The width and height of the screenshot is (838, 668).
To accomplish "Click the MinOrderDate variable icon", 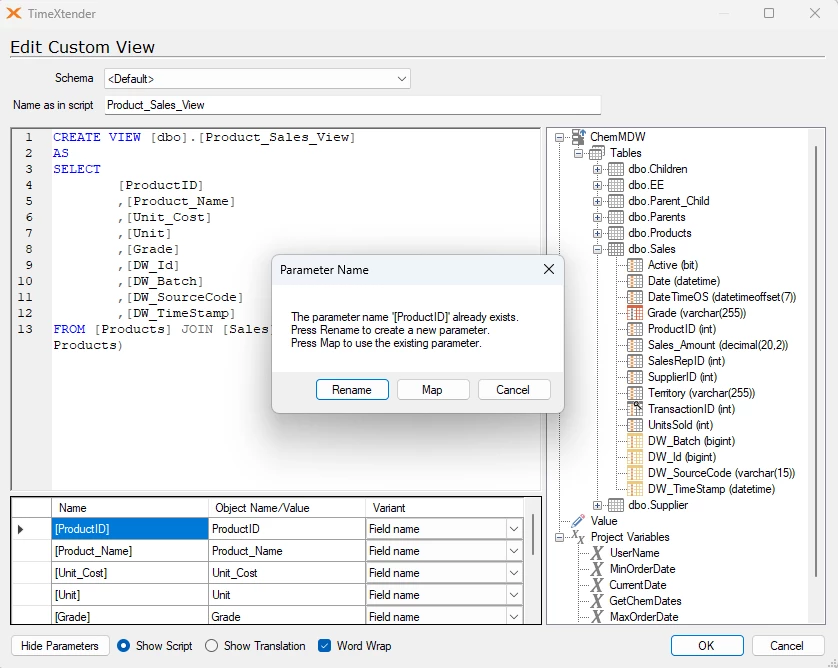I will [597, 569].
